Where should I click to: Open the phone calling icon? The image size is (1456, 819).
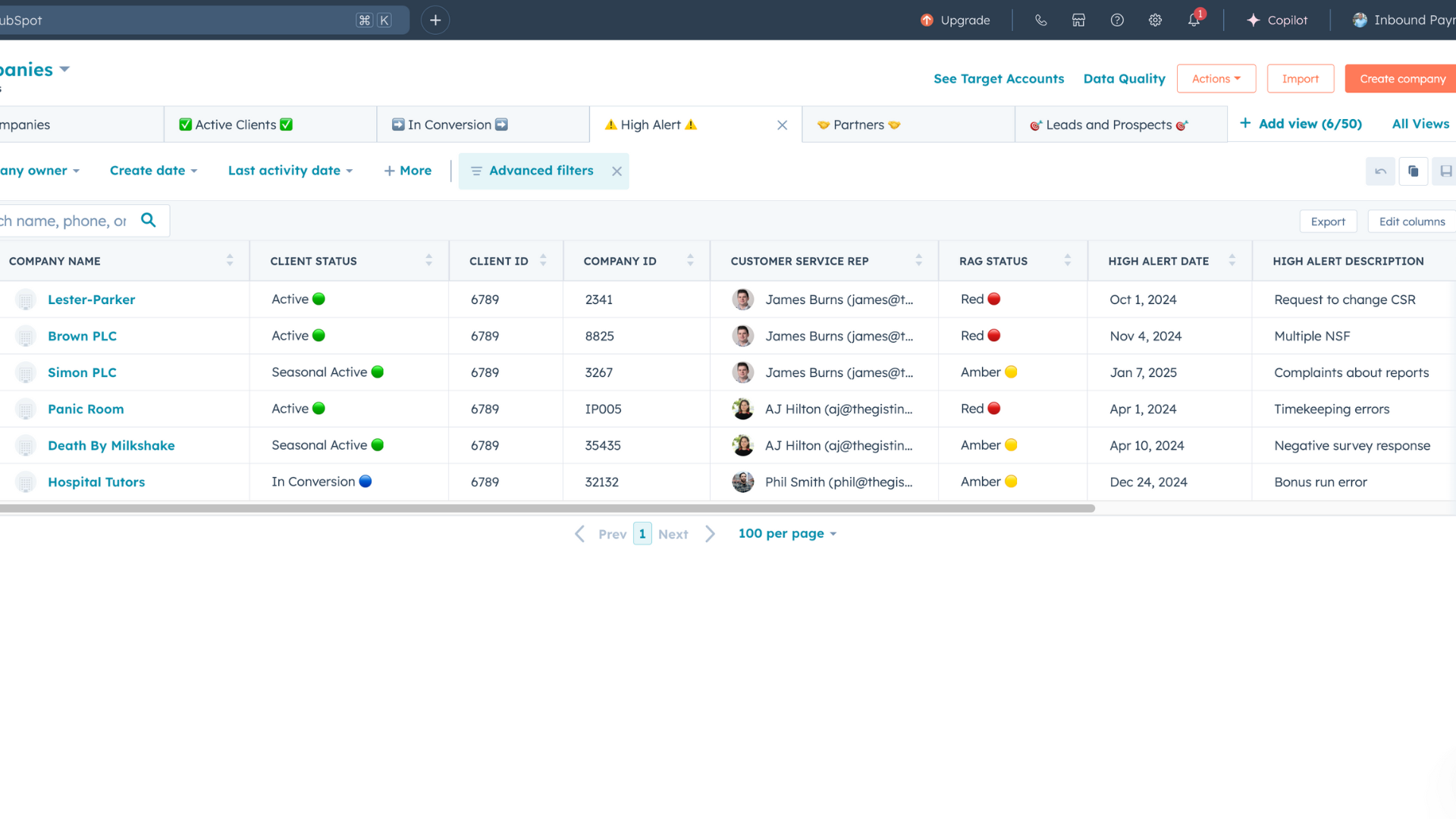(x=1040, y=20)
